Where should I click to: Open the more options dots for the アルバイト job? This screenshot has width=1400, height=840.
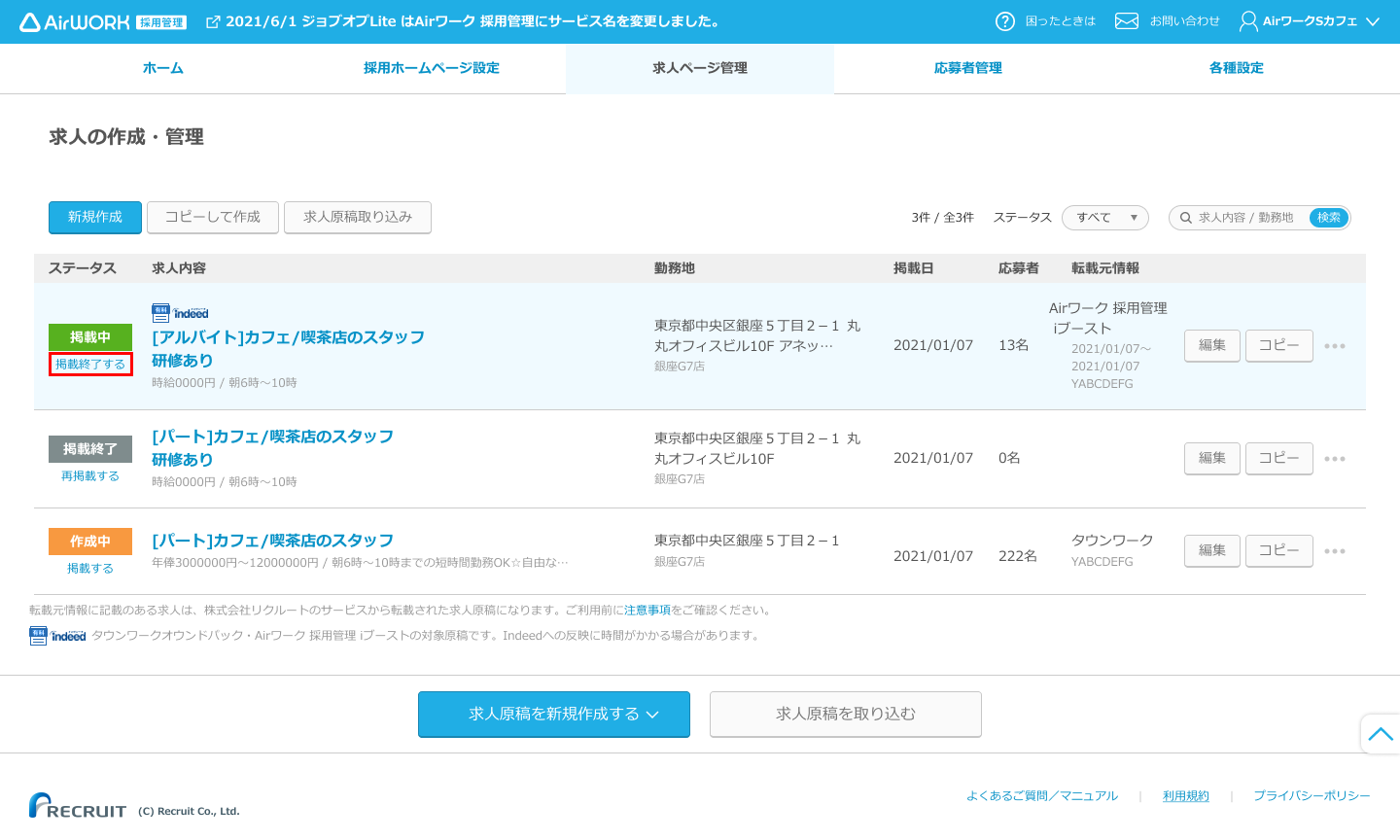point(1335,346)
